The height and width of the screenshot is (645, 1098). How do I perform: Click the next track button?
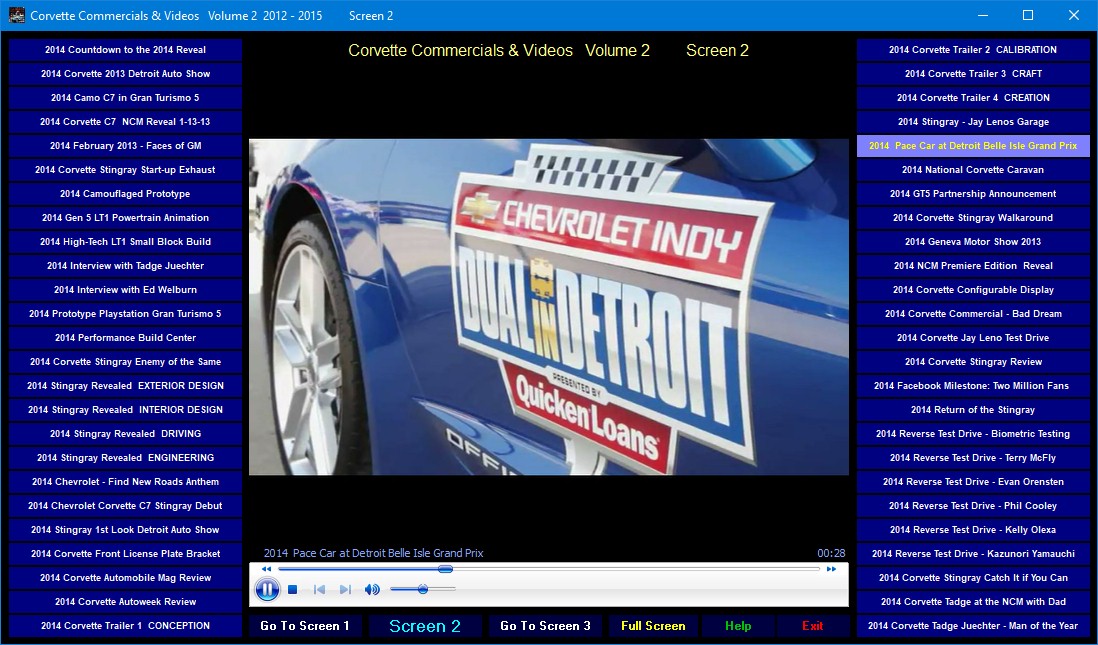pos(345,590)
